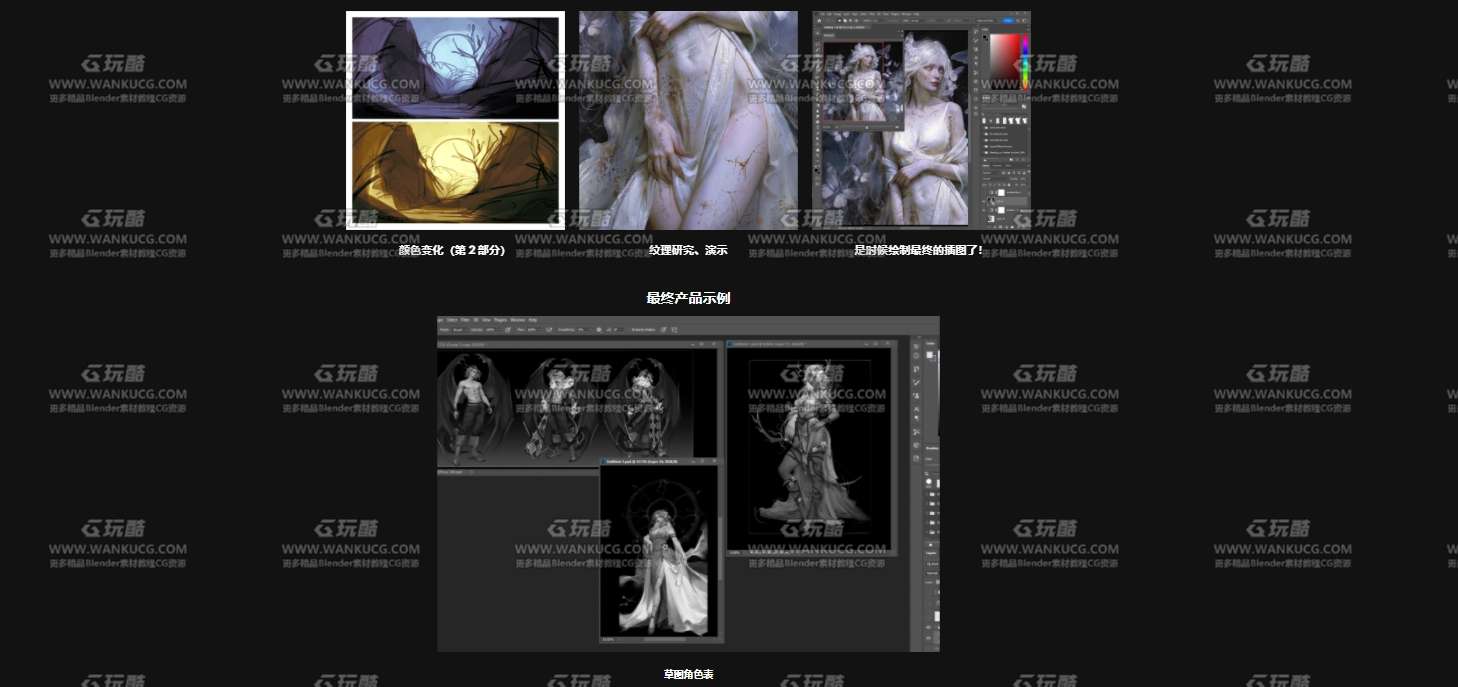Click the heading '最终产品示例'
The image size is (1458, 687).
pyautogui.click(x=688, y=298)
